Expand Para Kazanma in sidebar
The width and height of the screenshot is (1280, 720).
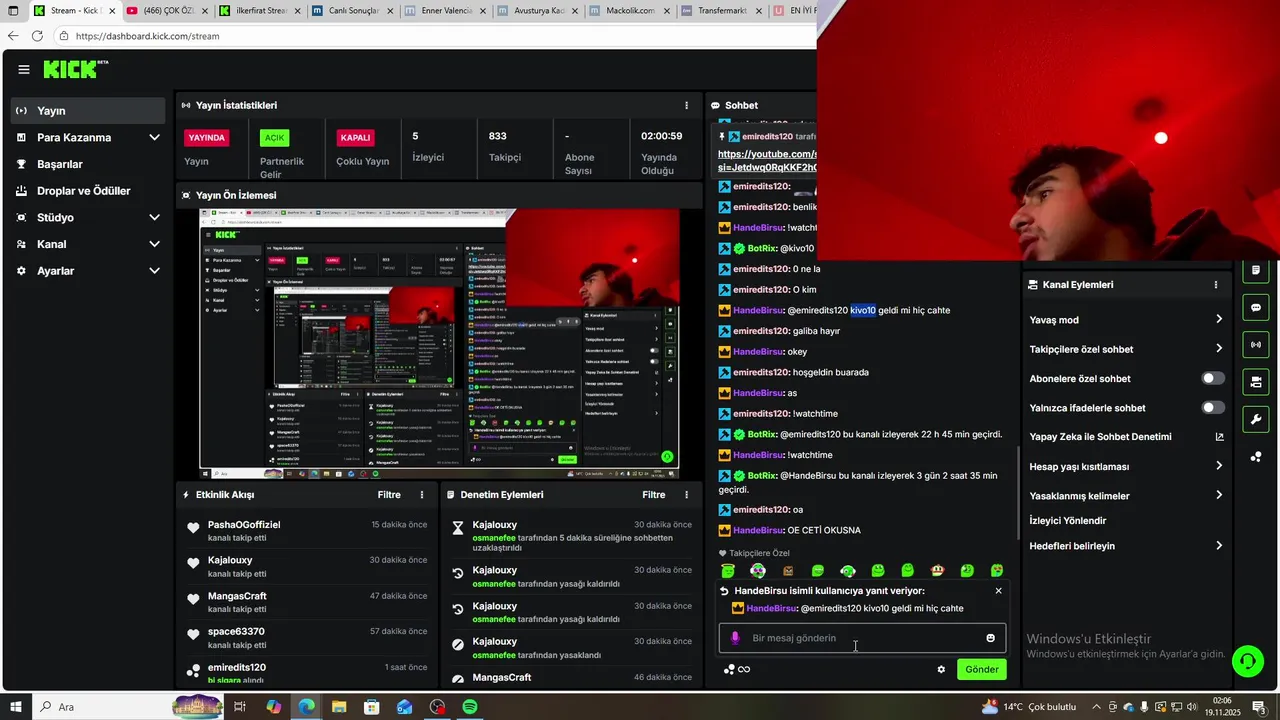coord(154,137)
